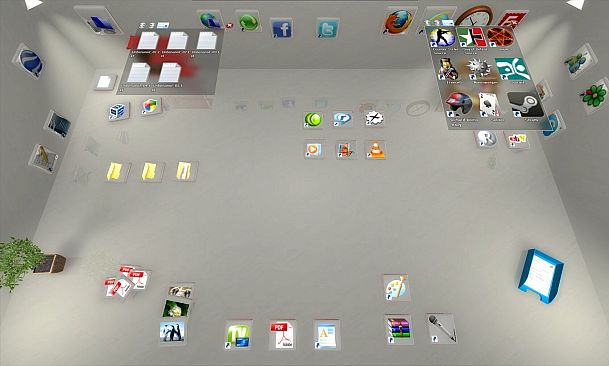This screenshot has height=366, width=609.
Task: Open the Google Earth icon on left wall
Action: [30, 62]
